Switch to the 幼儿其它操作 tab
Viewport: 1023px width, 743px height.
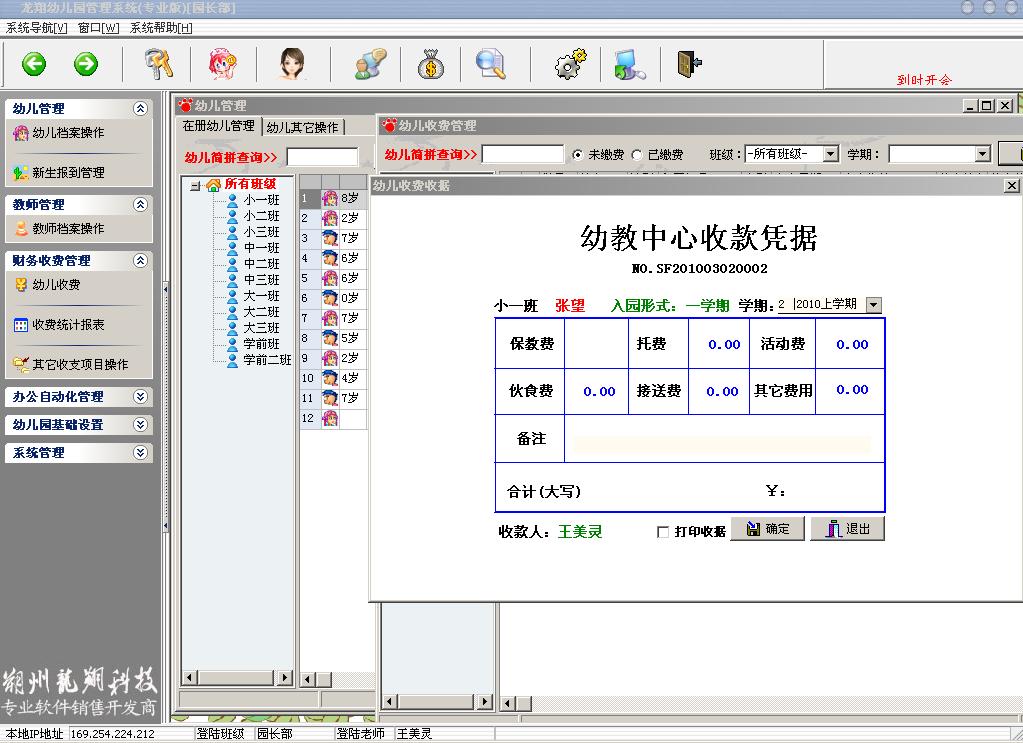303,127
